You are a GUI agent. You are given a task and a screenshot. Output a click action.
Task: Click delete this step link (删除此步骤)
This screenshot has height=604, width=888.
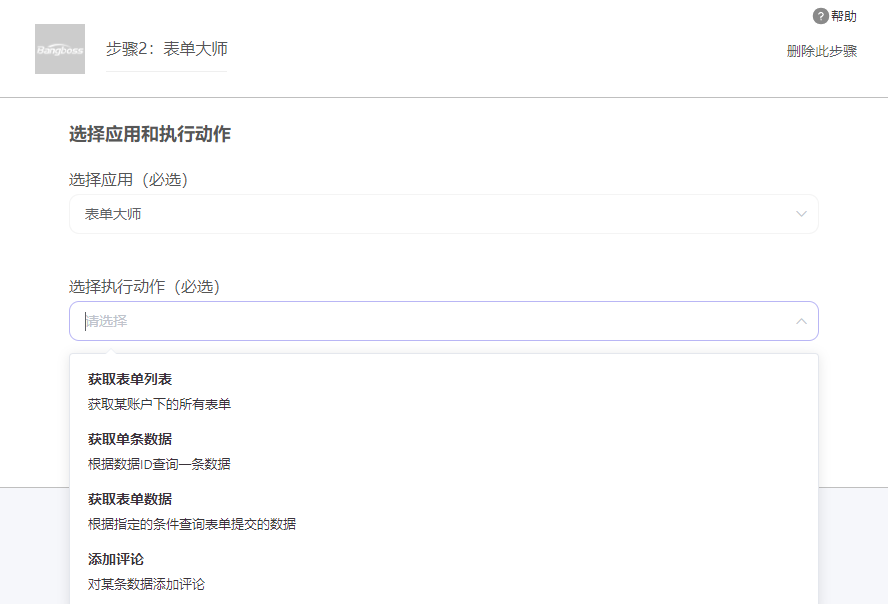tap(822, 51)
